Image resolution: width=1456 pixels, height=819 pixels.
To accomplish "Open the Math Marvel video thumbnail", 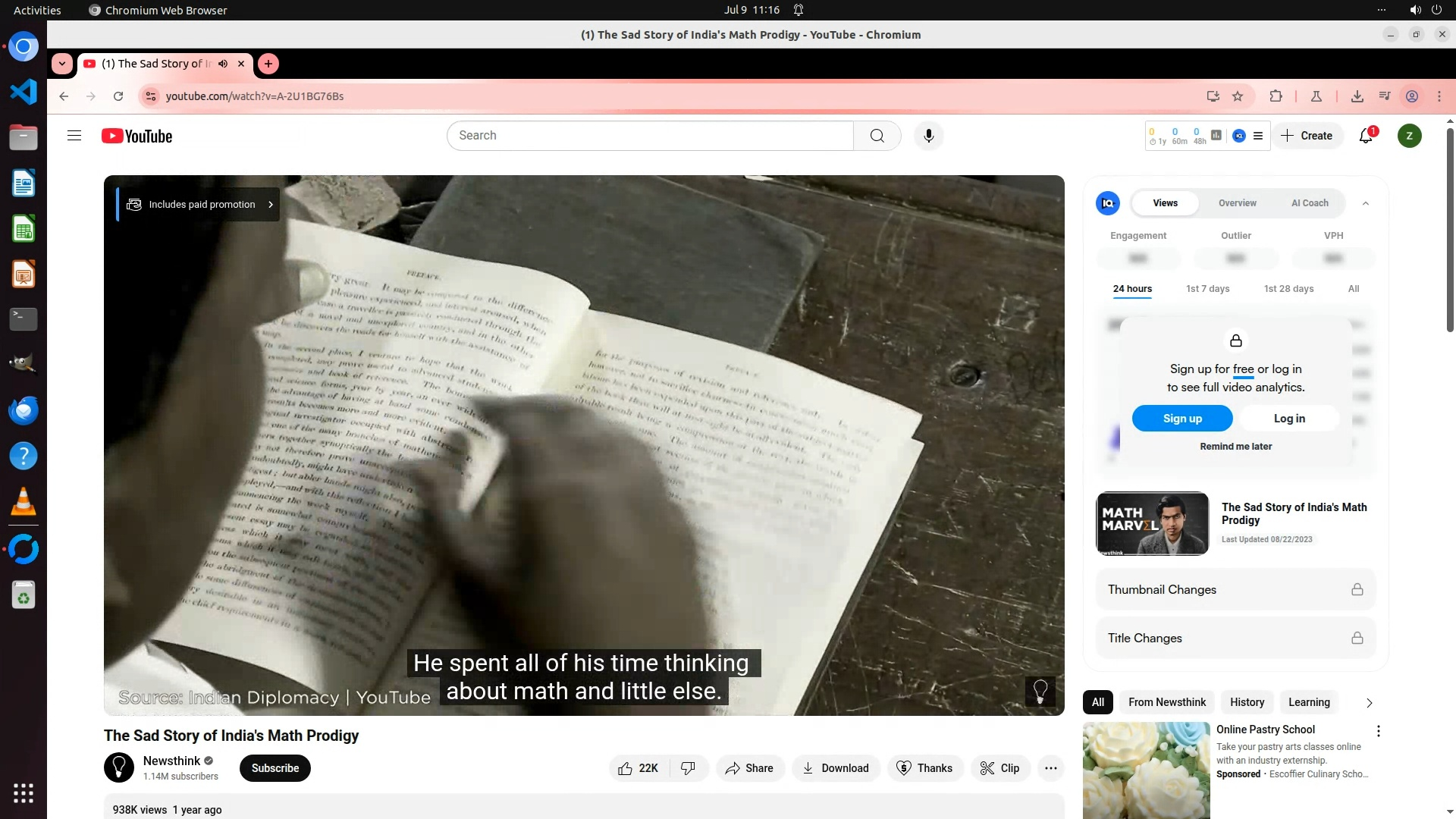I will [1152, 523].
